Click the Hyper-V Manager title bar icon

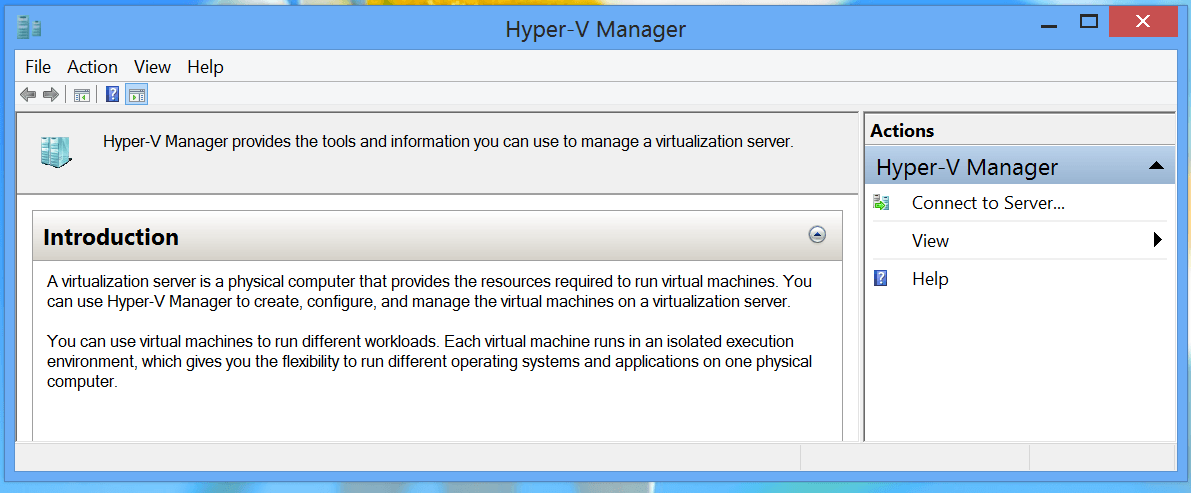pyautogui.click(x=29, y=29)
